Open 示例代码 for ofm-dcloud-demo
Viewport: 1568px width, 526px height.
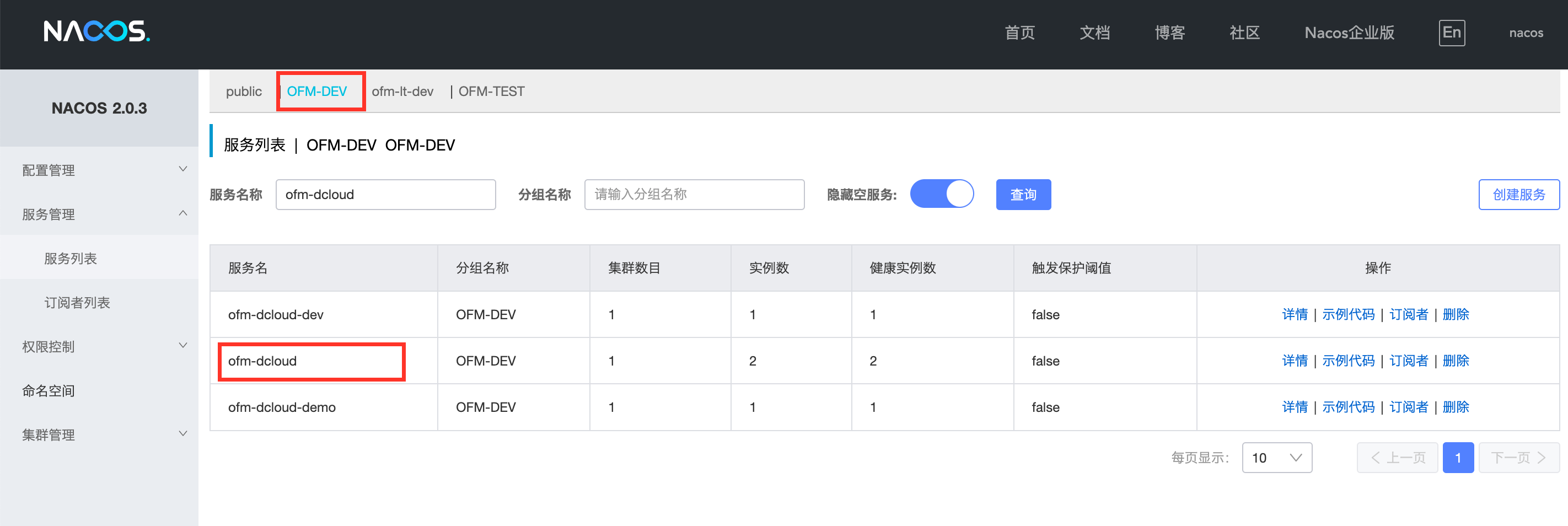1348,407
